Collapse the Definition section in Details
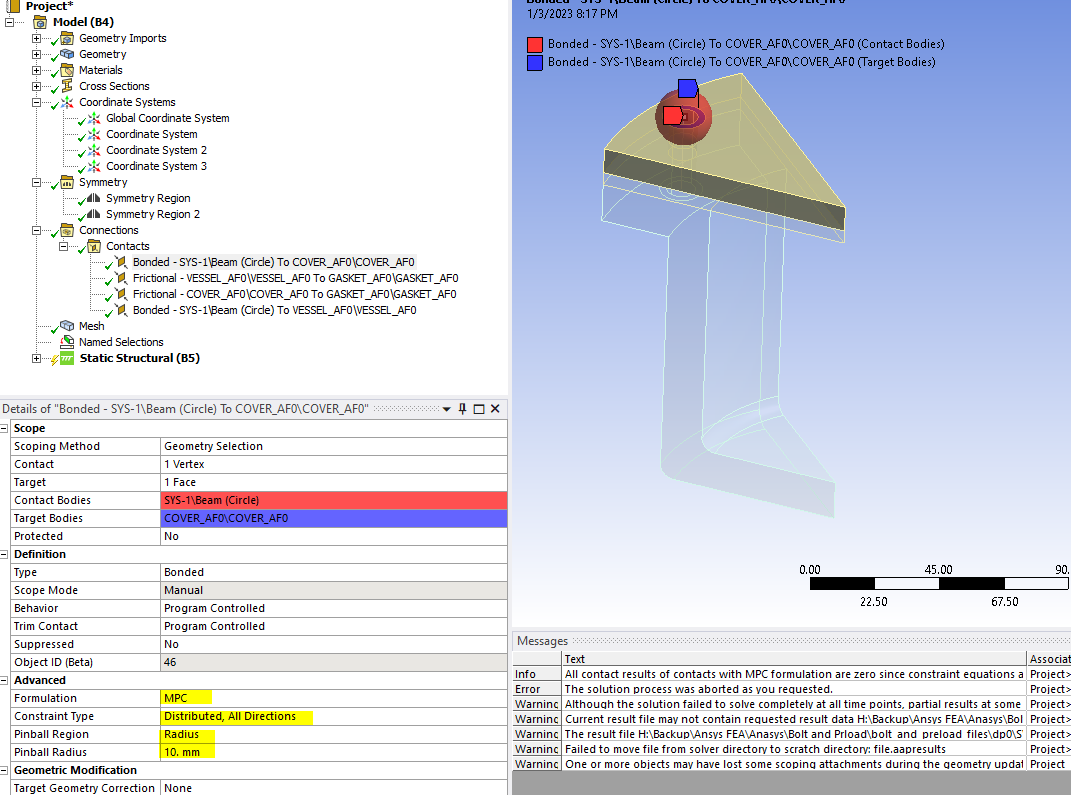This screenshot has height=795, width=1071. 4,555
